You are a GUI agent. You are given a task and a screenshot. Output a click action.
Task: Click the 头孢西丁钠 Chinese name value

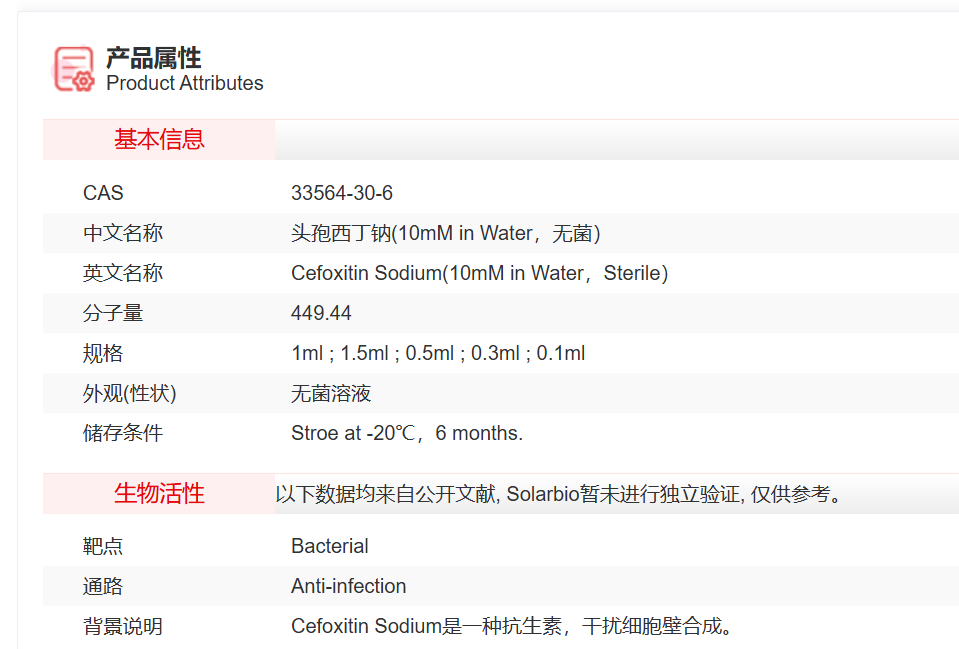(445, 233)
